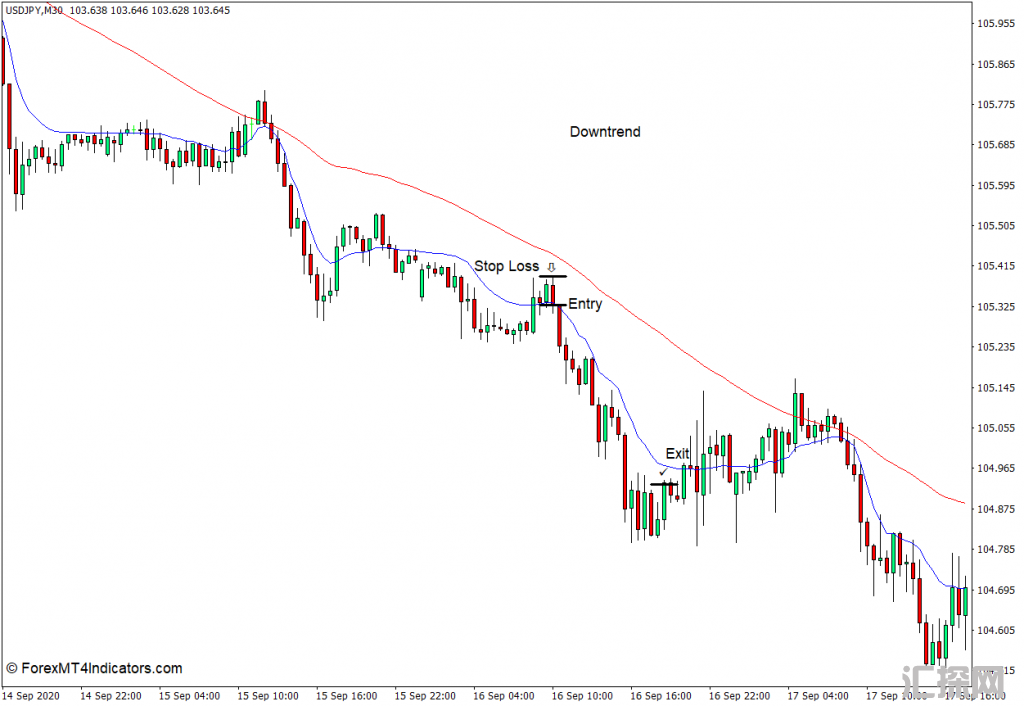Select the black horizontal Exit level line
The width and height of the screenshot is (1024, 706).
pos(664,484)
